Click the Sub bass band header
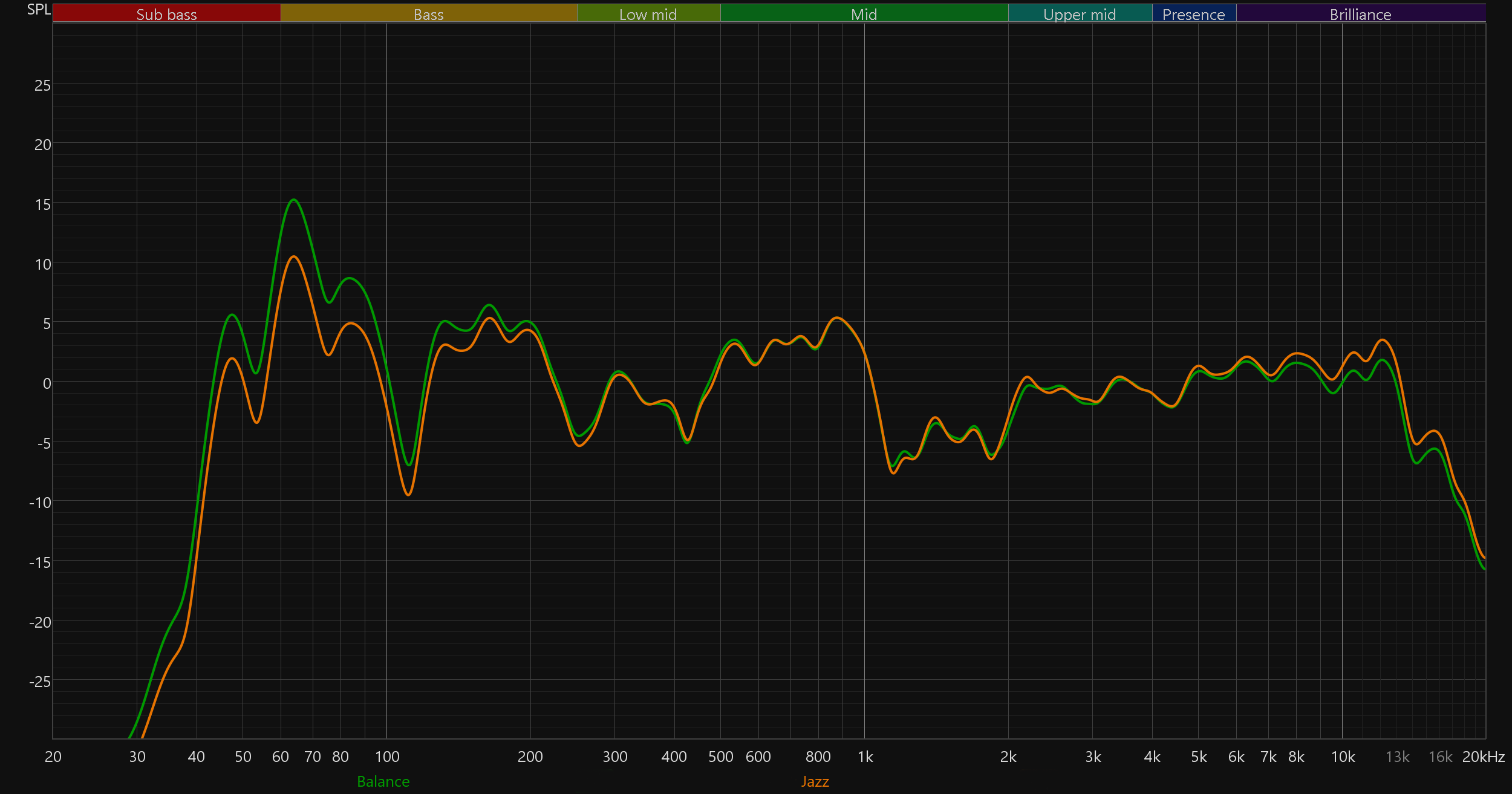This screenshot has width=1512, height=794. point(166,14)
